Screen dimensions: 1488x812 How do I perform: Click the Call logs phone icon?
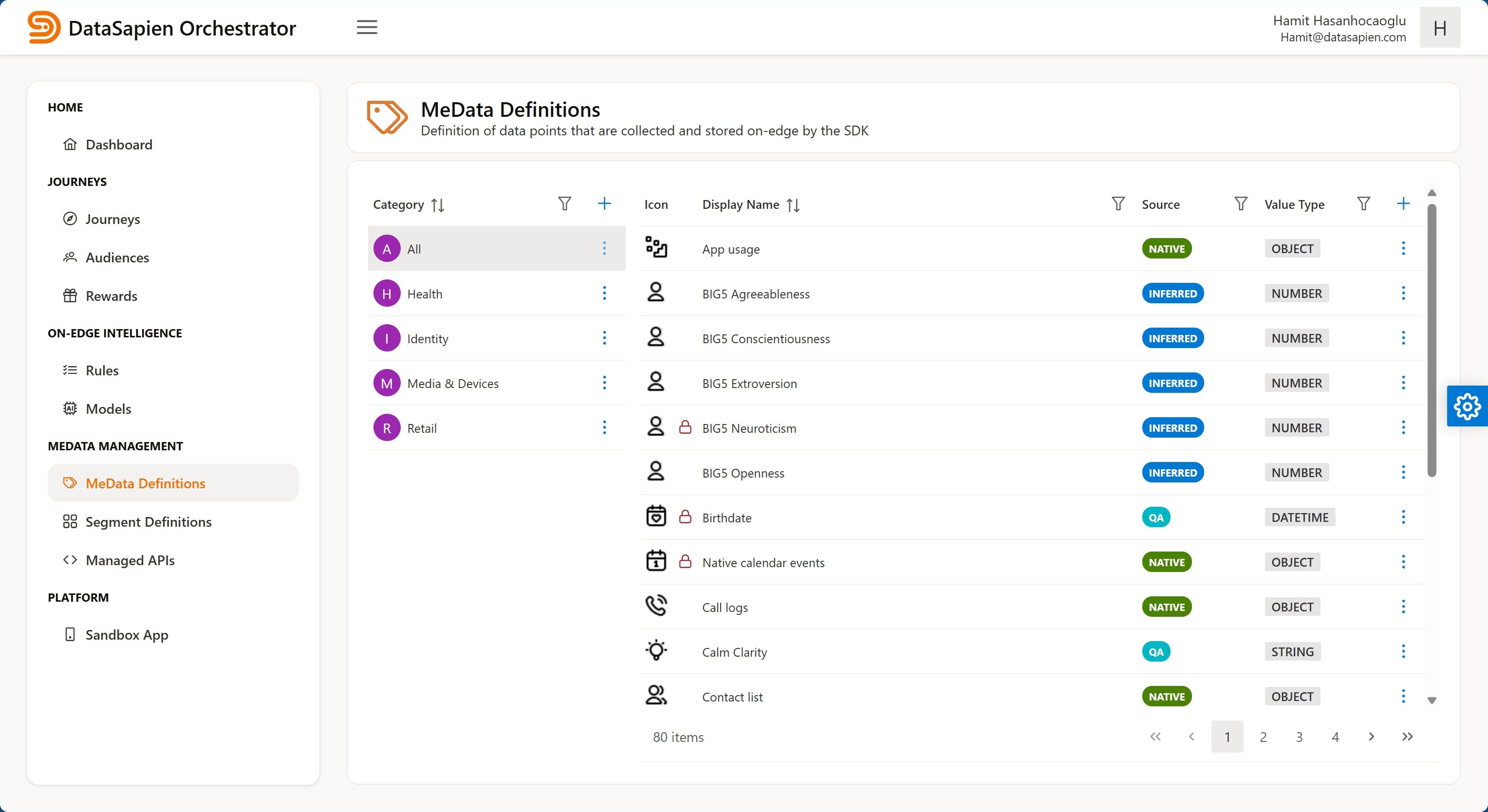pyautogui.click(x=655, y=606)
